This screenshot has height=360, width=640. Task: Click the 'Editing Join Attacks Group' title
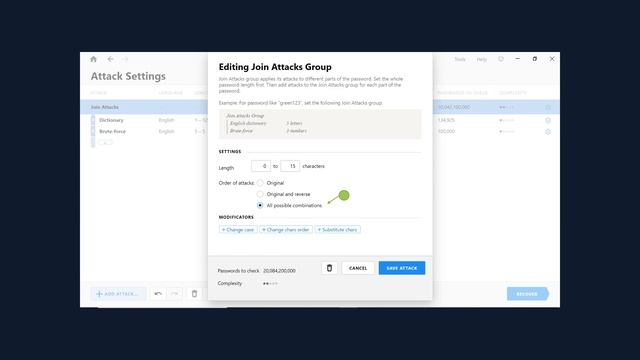click(275, 67)
